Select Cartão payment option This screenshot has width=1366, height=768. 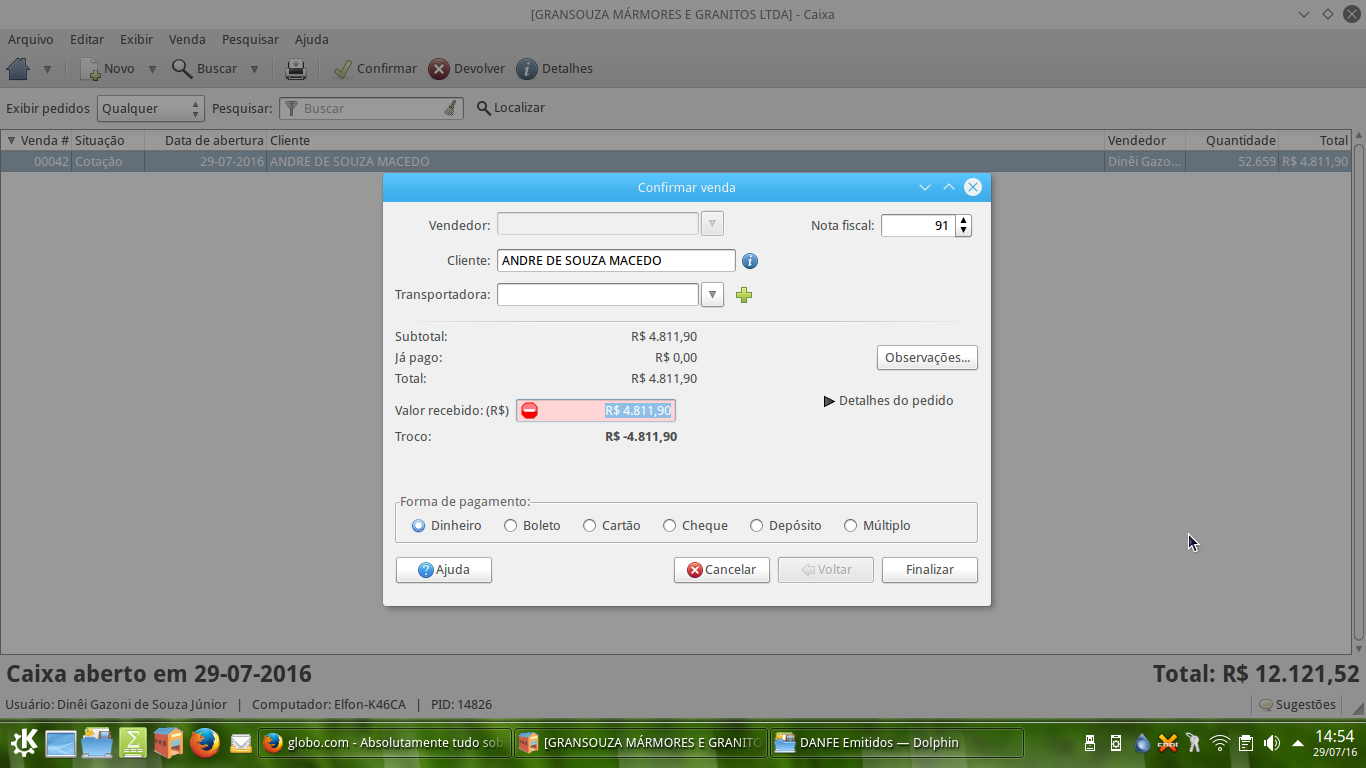tap(612, 525)
